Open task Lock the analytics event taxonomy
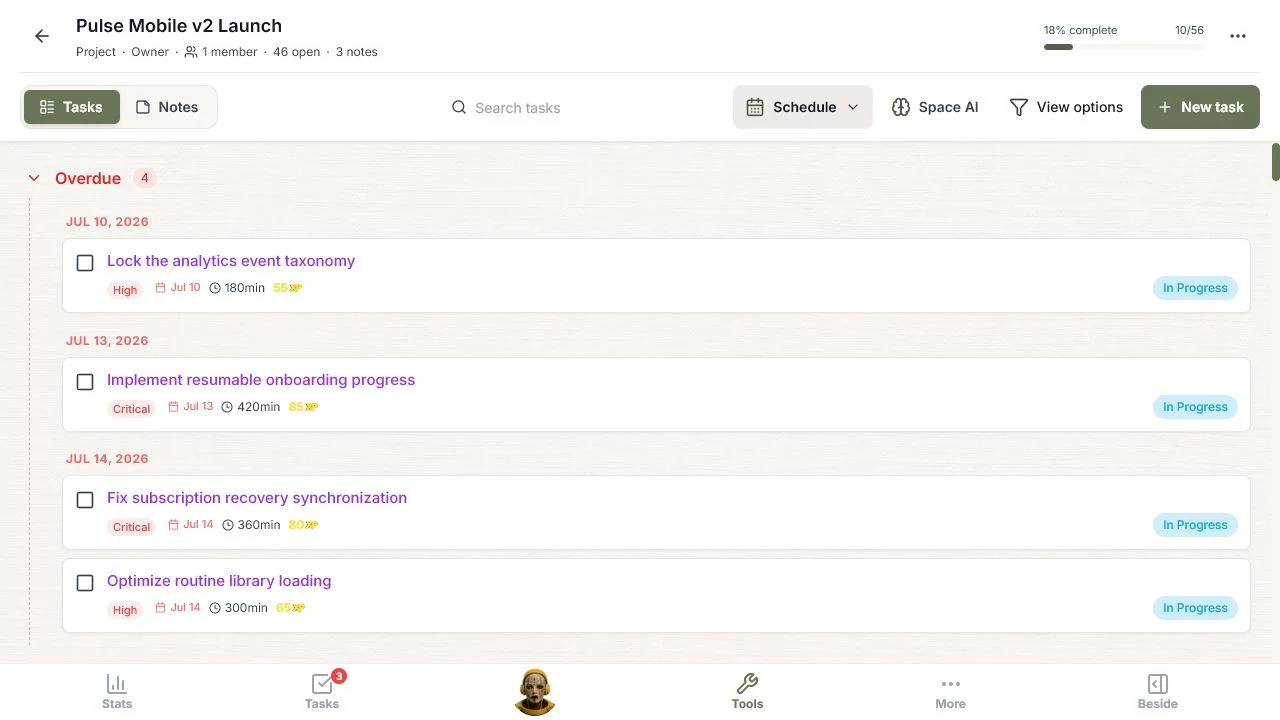The width and height of the screenshot is (1280, 720). coord(231,261)
